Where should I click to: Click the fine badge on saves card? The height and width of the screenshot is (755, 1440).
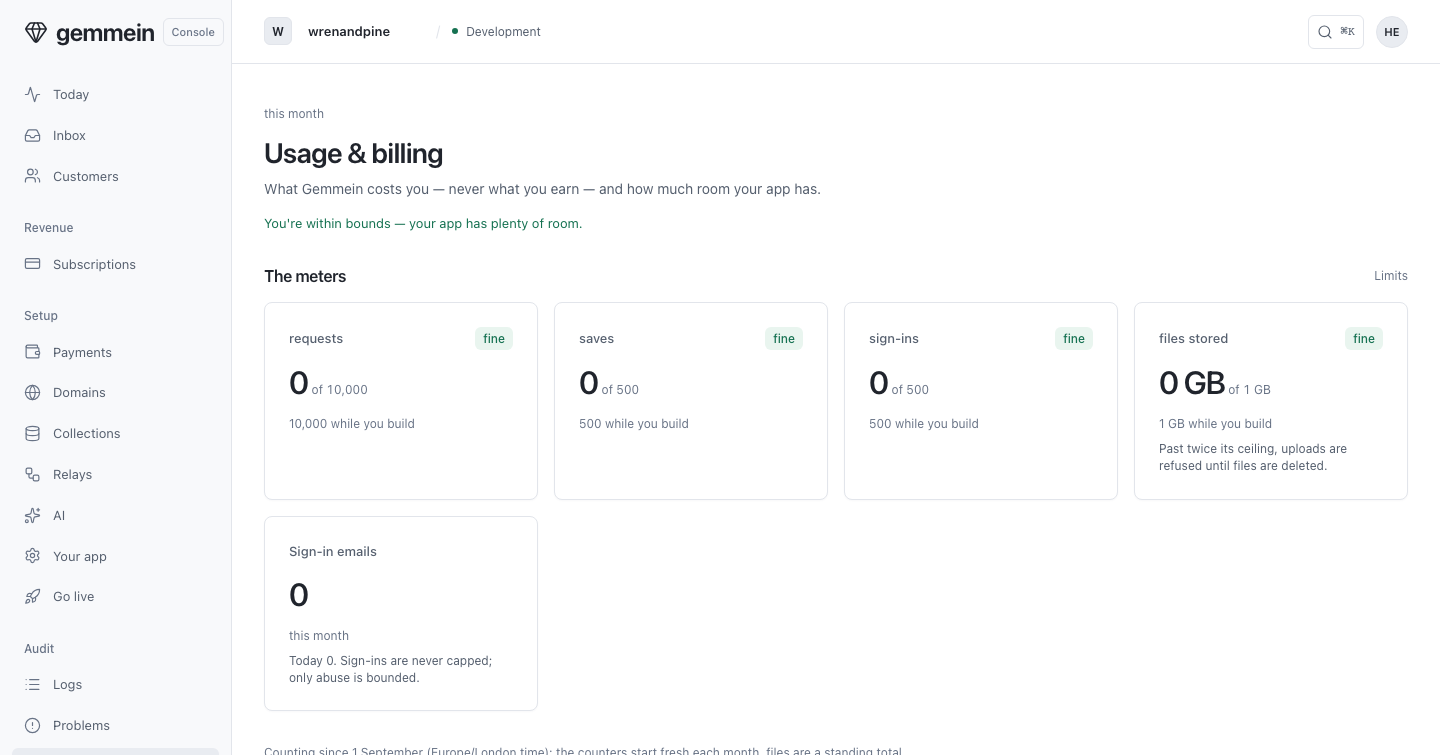(784, 339)
